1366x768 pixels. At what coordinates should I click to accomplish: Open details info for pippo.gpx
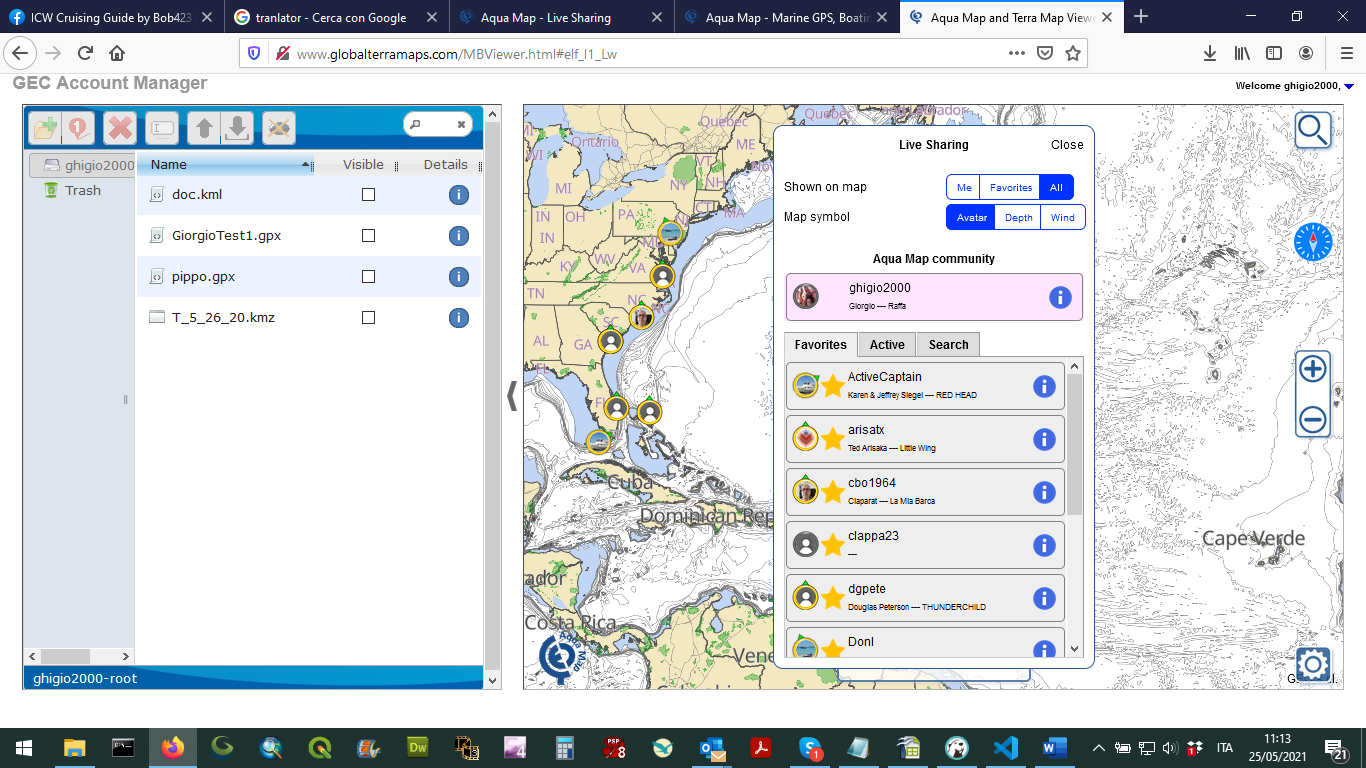click(x=459, y=277)
